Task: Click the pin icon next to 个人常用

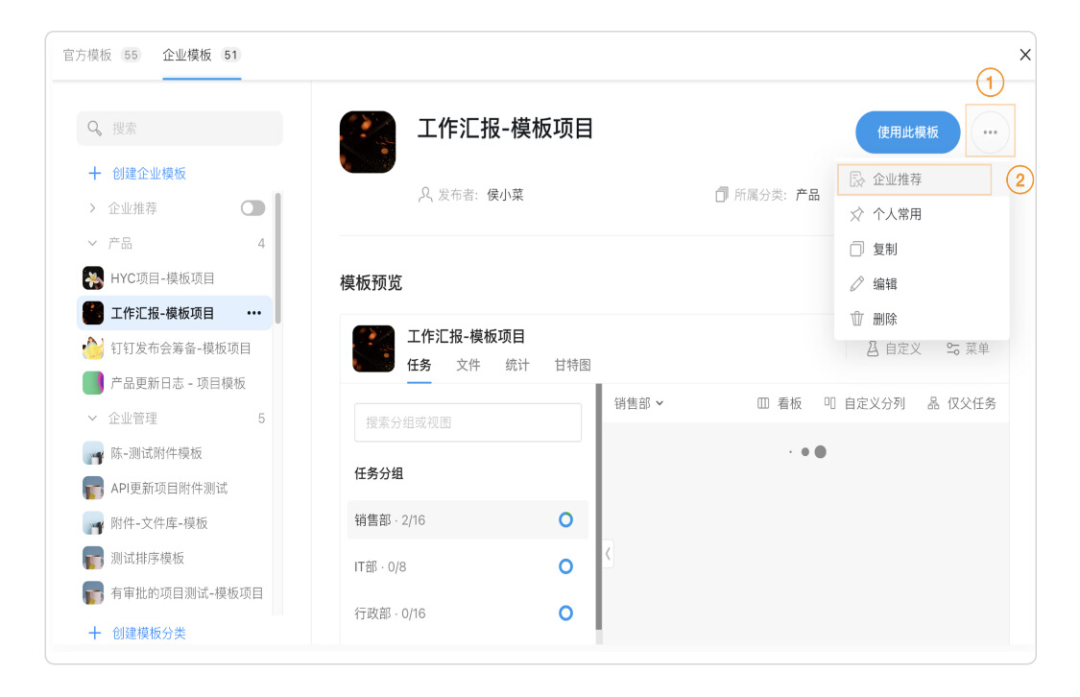Action: coord(856,214)
